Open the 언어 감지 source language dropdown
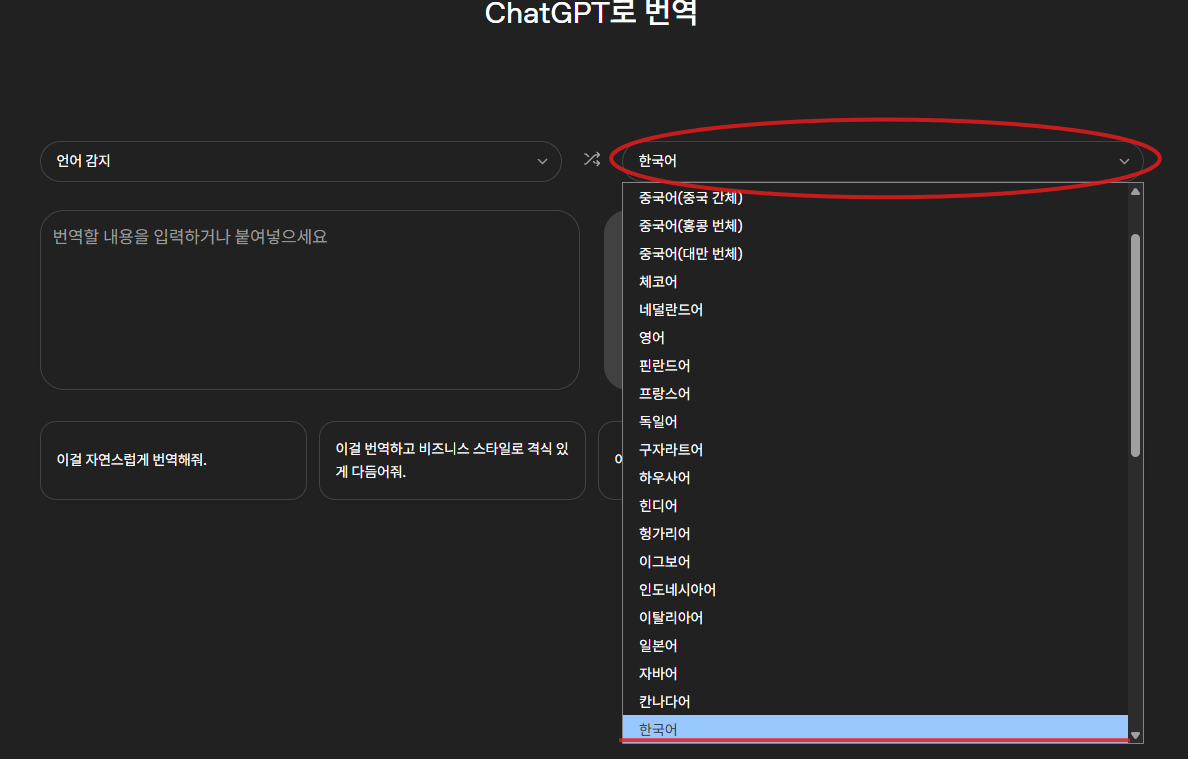Viewport: 1188px width, 759px height. pyautogui.click(x=301, y=161)
